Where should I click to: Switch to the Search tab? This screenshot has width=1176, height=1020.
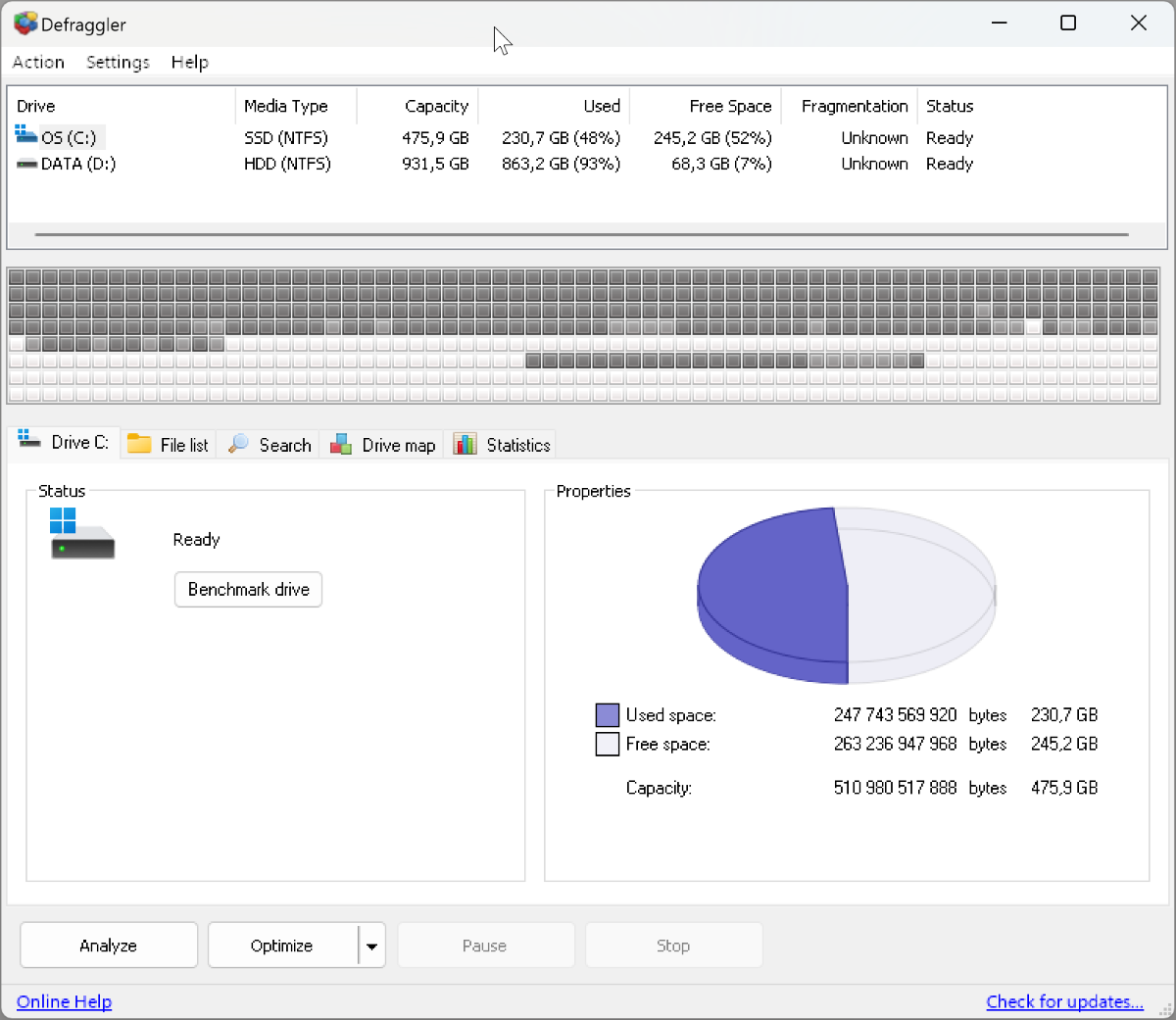coord(269,445)
